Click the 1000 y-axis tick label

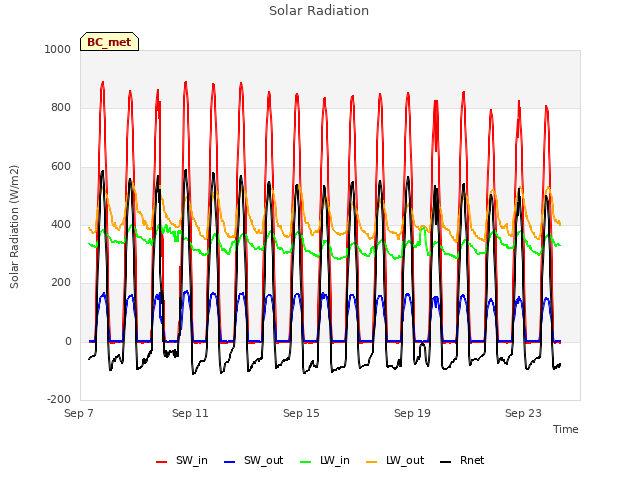[x=58, y=49]
